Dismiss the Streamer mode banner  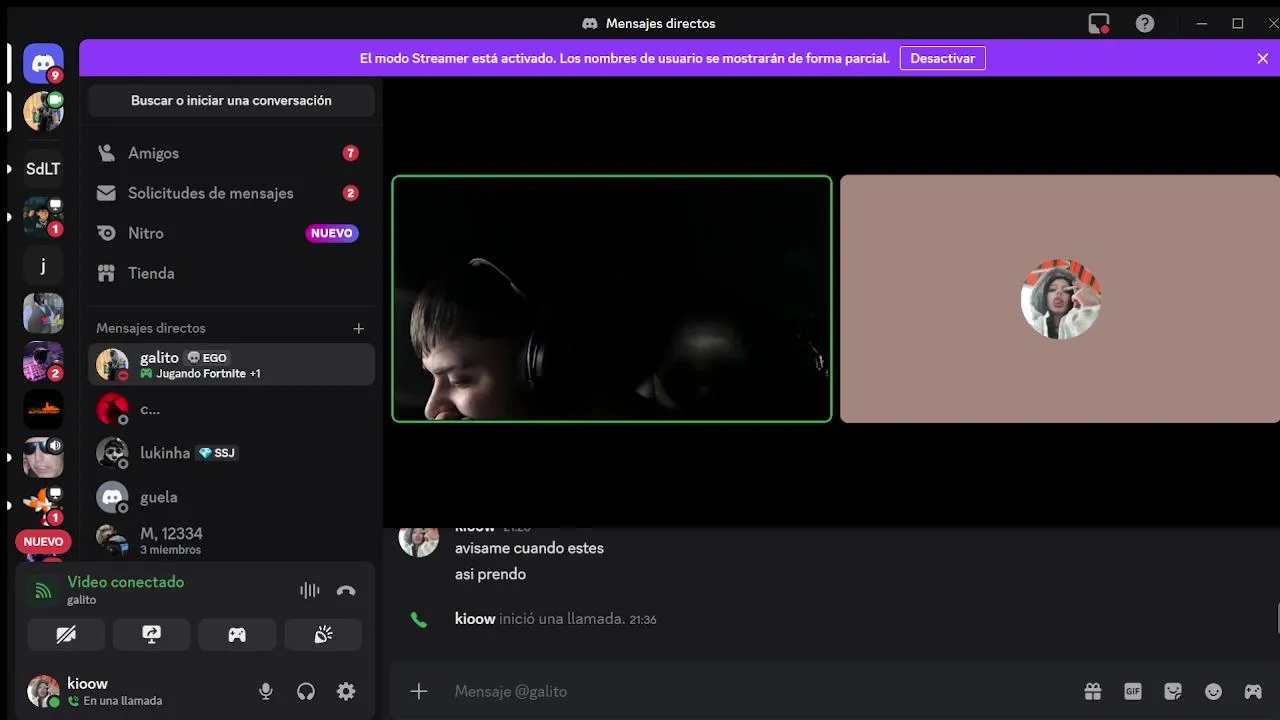pos(1262,58)
